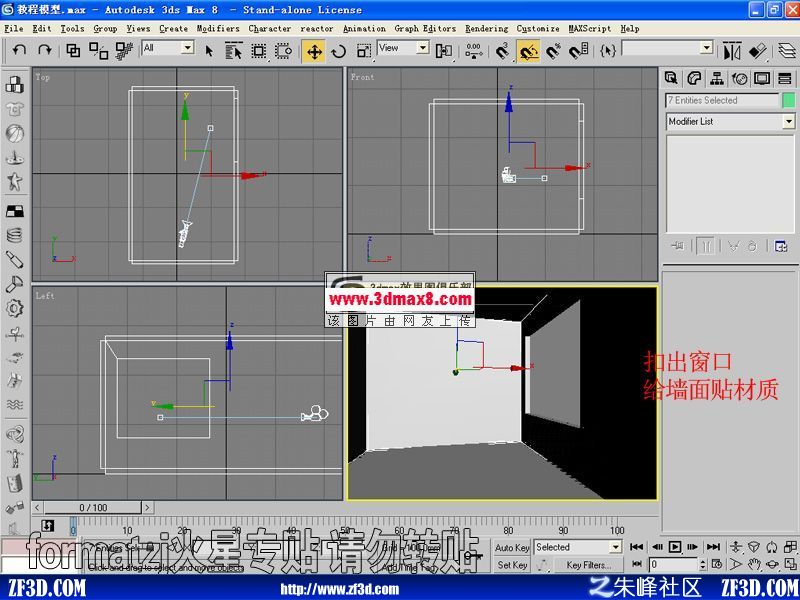Select the Select and Link tool
Viewport: 800px width, 600px height.
click(x=73, y=50)
